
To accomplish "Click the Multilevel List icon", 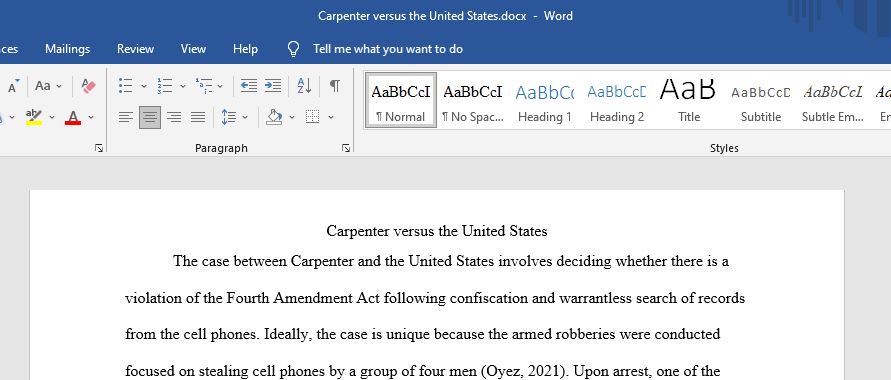I will click(204, 86).
